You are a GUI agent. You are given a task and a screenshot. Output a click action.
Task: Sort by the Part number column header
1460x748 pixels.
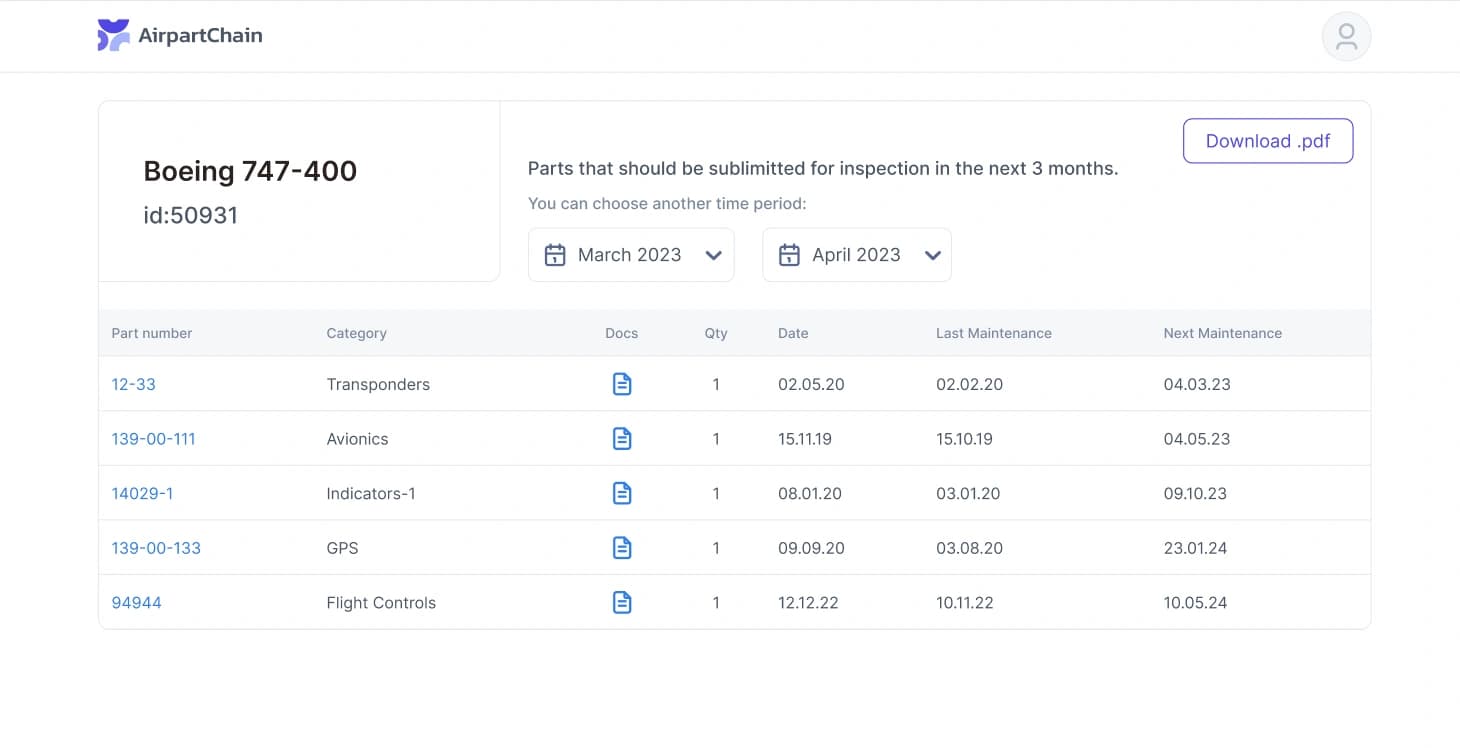[x=152, y=333]
